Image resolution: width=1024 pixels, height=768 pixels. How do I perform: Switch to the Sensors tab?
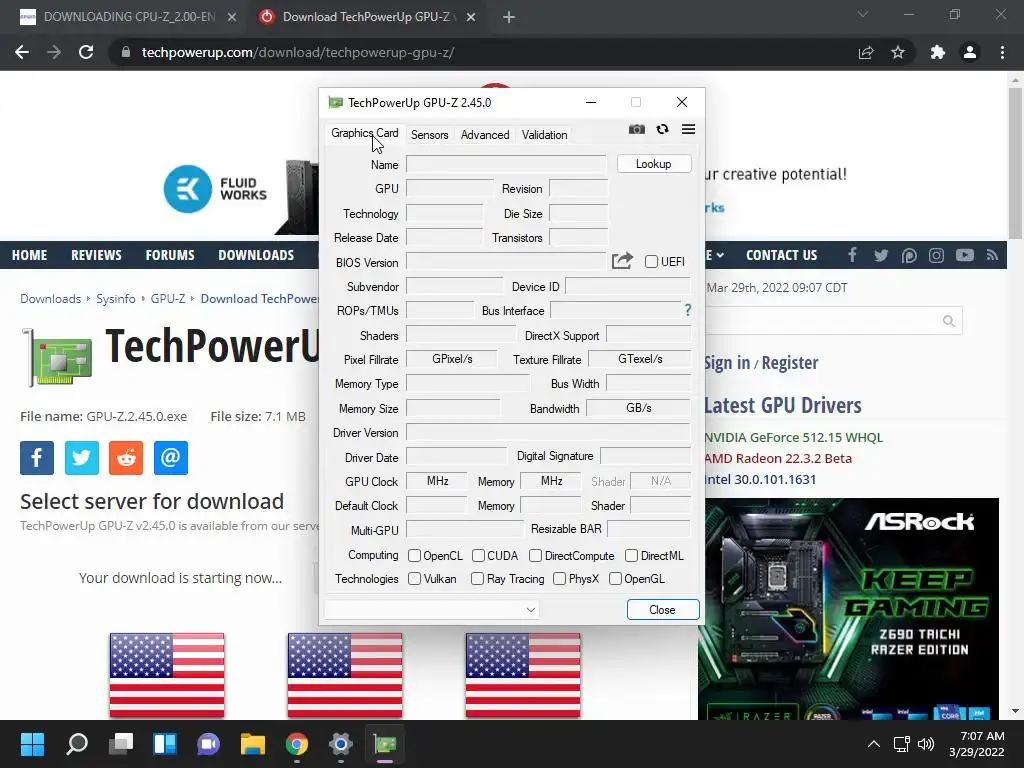[430, 135]
